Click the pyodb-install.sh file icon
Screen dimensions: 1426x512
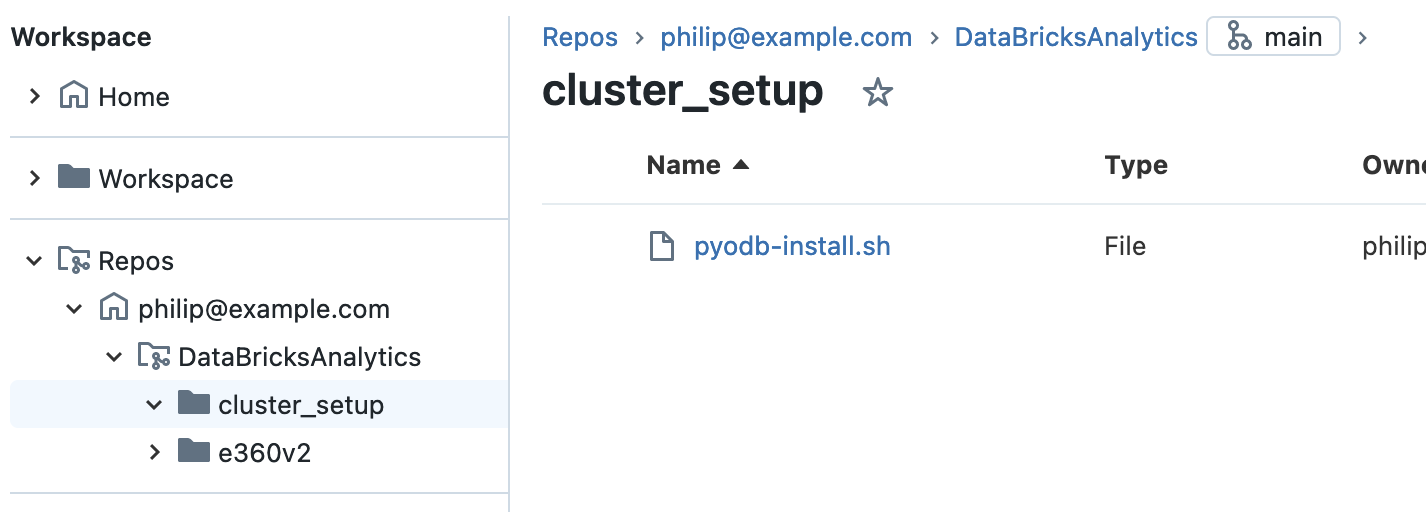click(x=661, y=246)
